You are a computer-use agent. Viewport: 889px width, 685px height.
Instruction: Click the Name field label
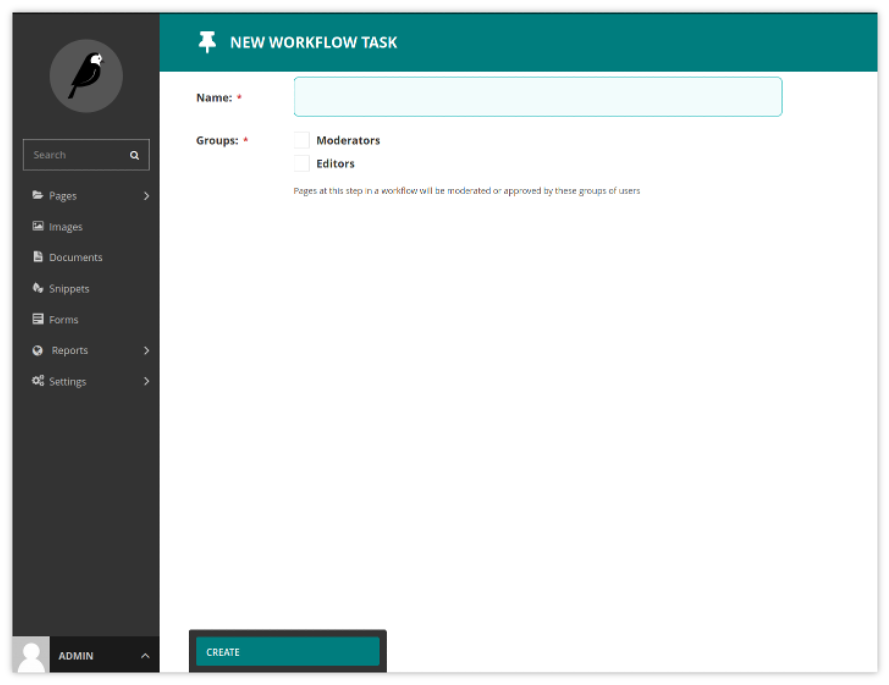pyautogui.click(x=214, y=98)
